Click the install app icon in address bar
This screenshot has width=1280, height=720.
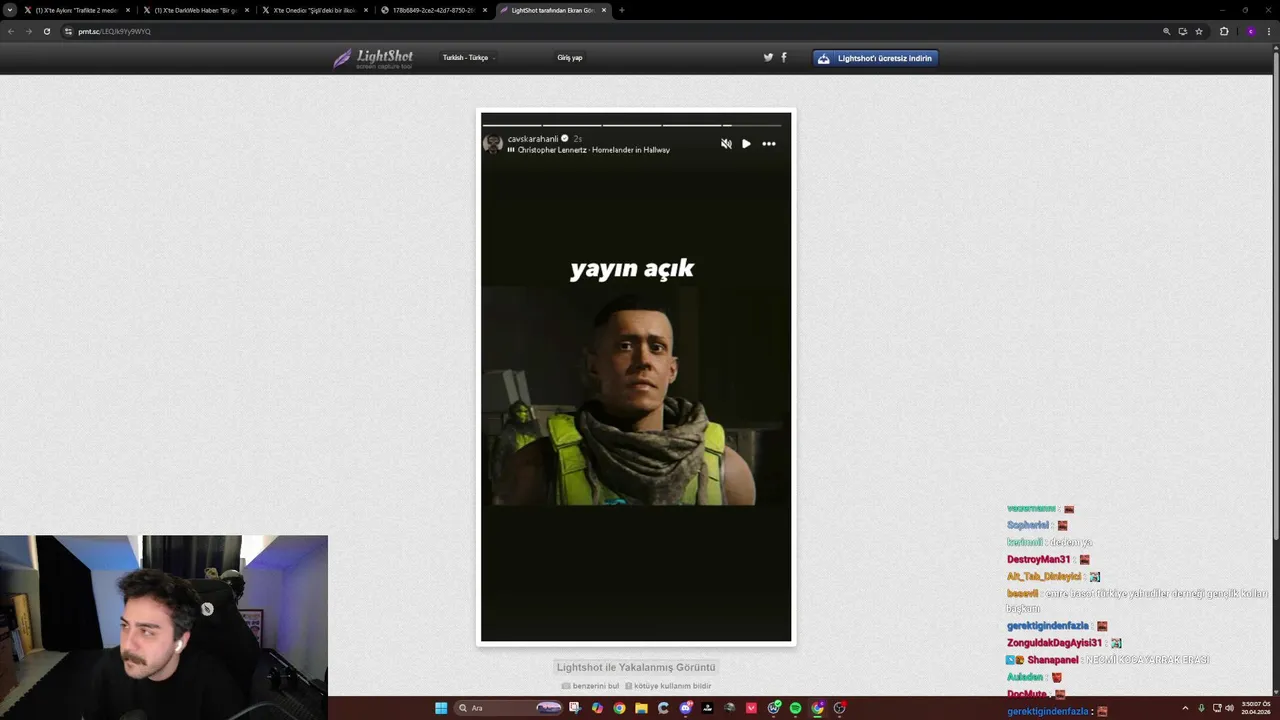coord(1182,31)
